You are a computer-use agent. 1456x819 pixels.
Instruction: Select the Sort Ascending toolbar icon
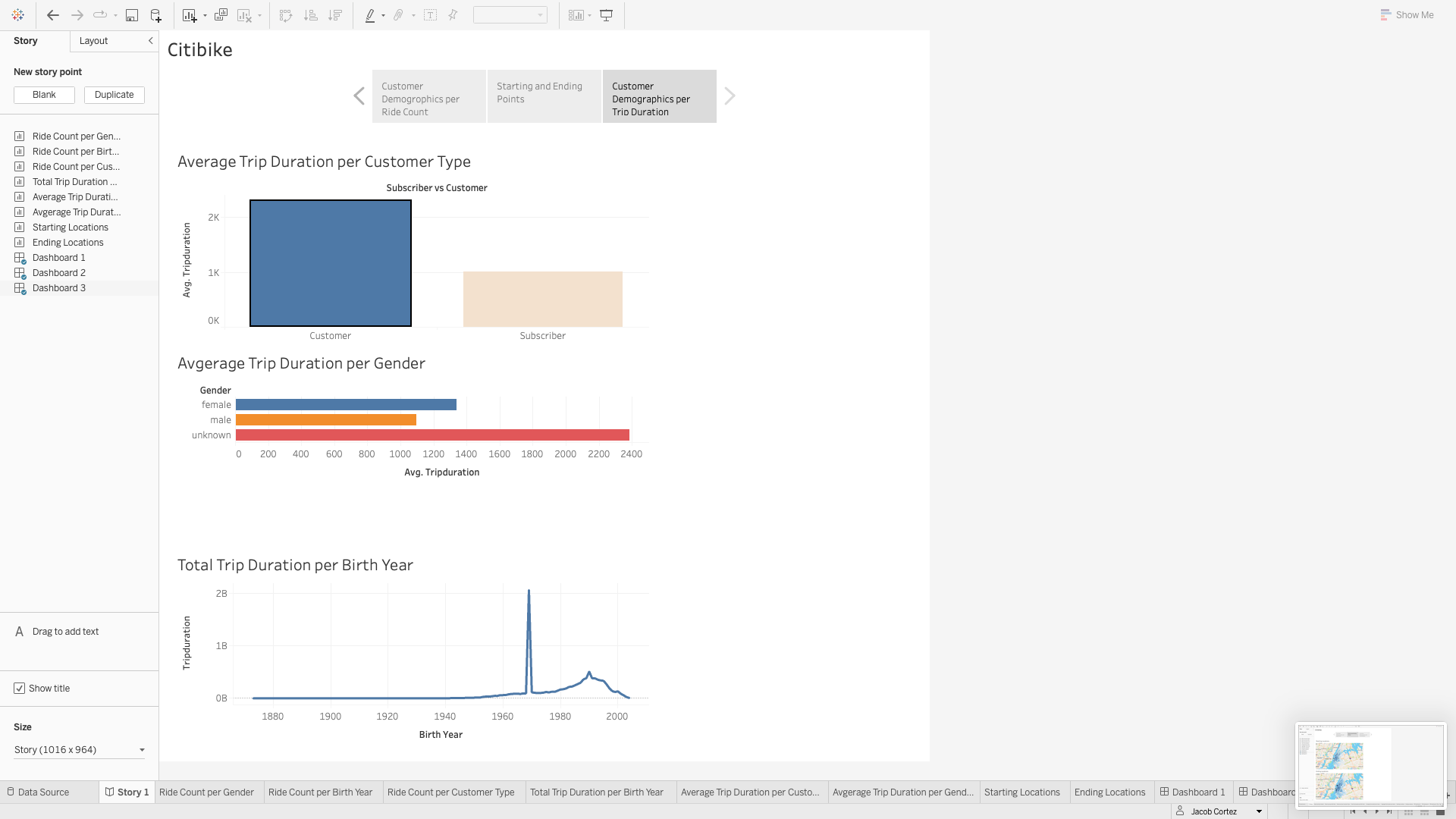310,14
